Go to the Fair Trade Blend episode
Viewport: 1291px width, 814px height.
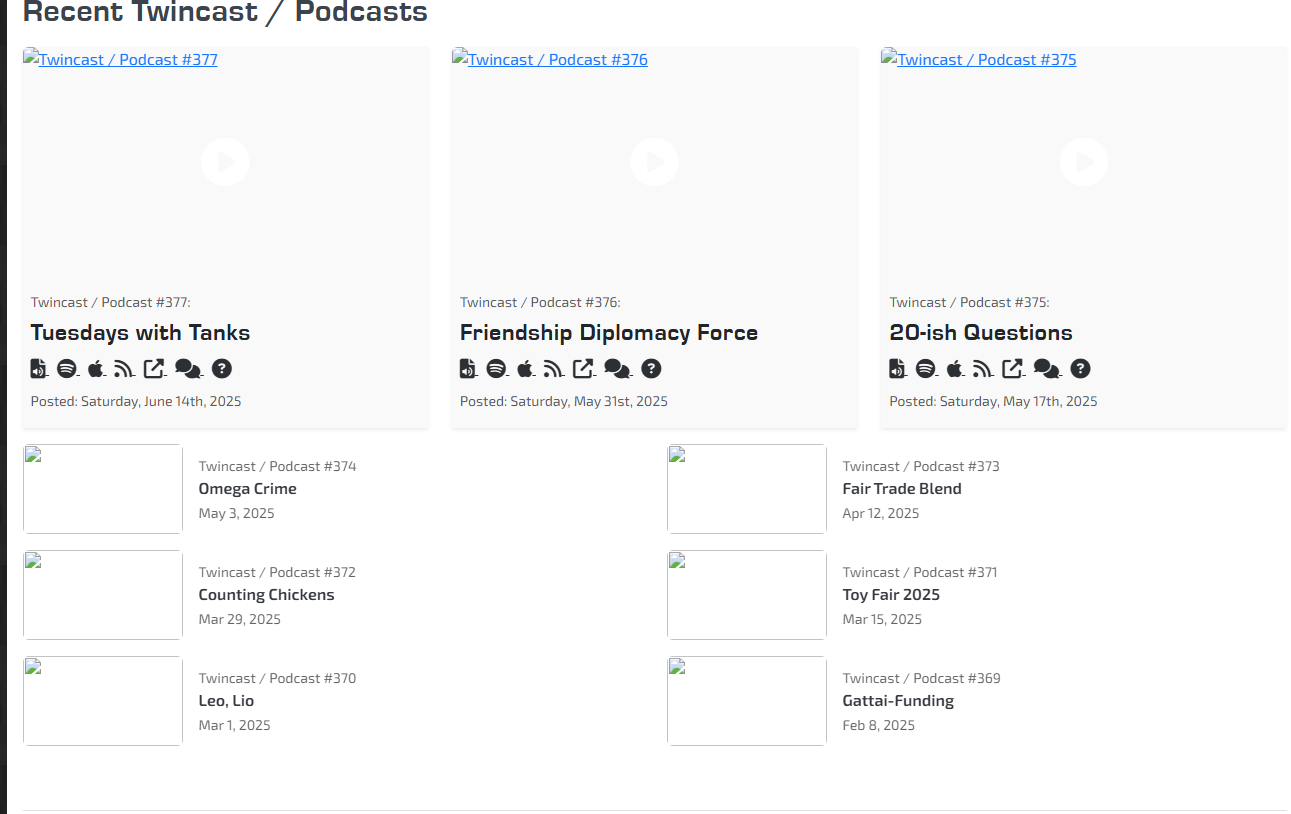[901, 489]
